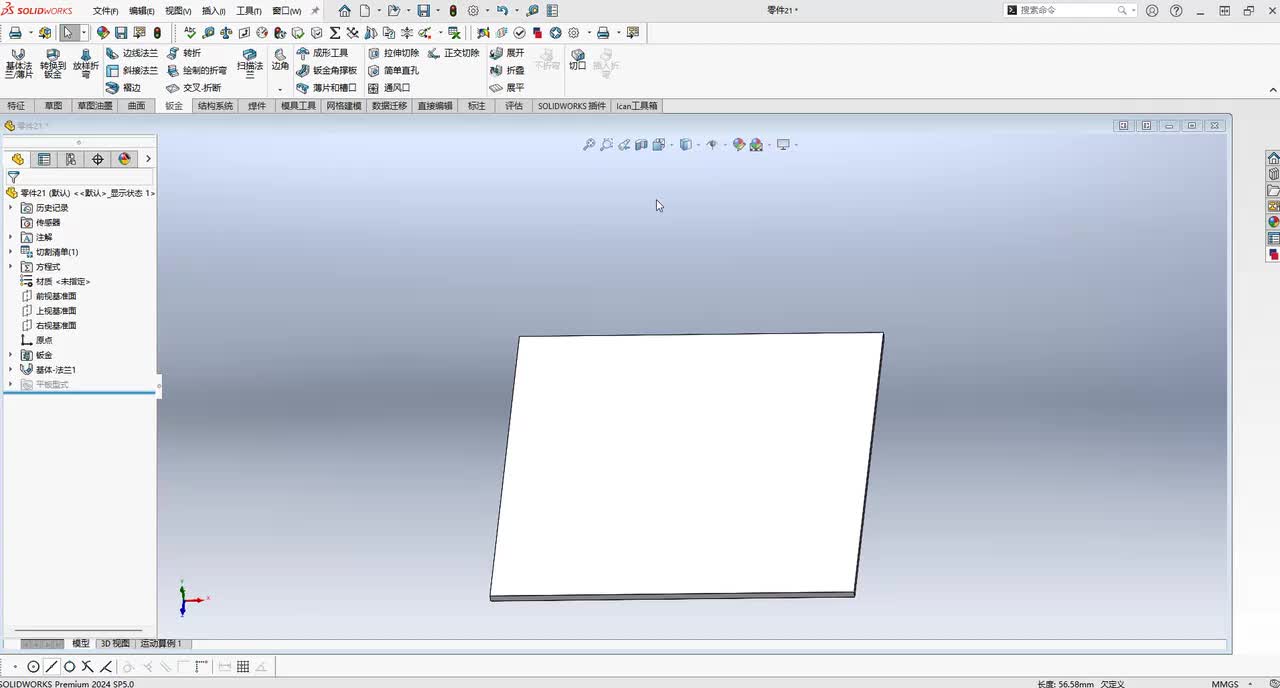Switch to the 草图 sketch ribbon tab

(53, 106)
